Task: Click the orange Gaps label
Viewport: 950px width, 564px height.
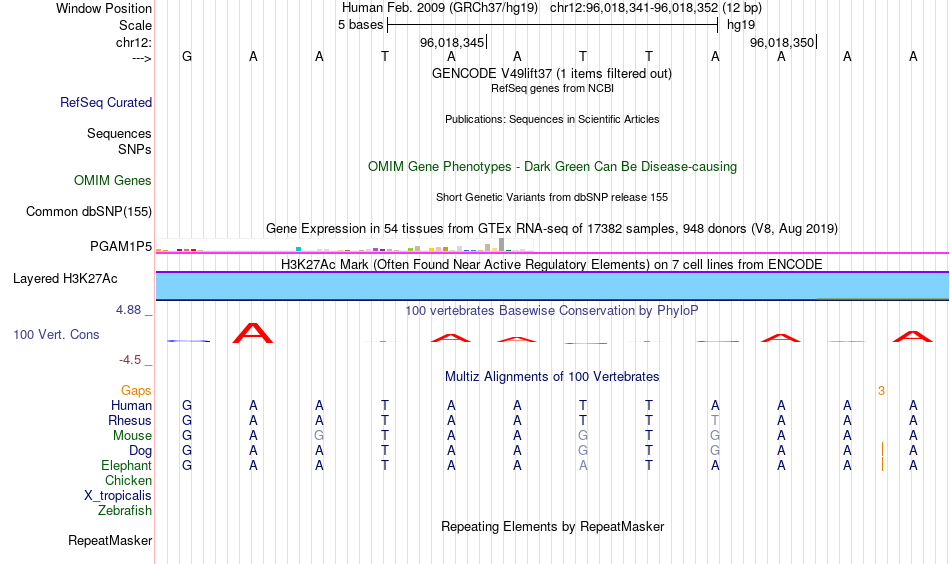Action: click(x=136, y=391)
